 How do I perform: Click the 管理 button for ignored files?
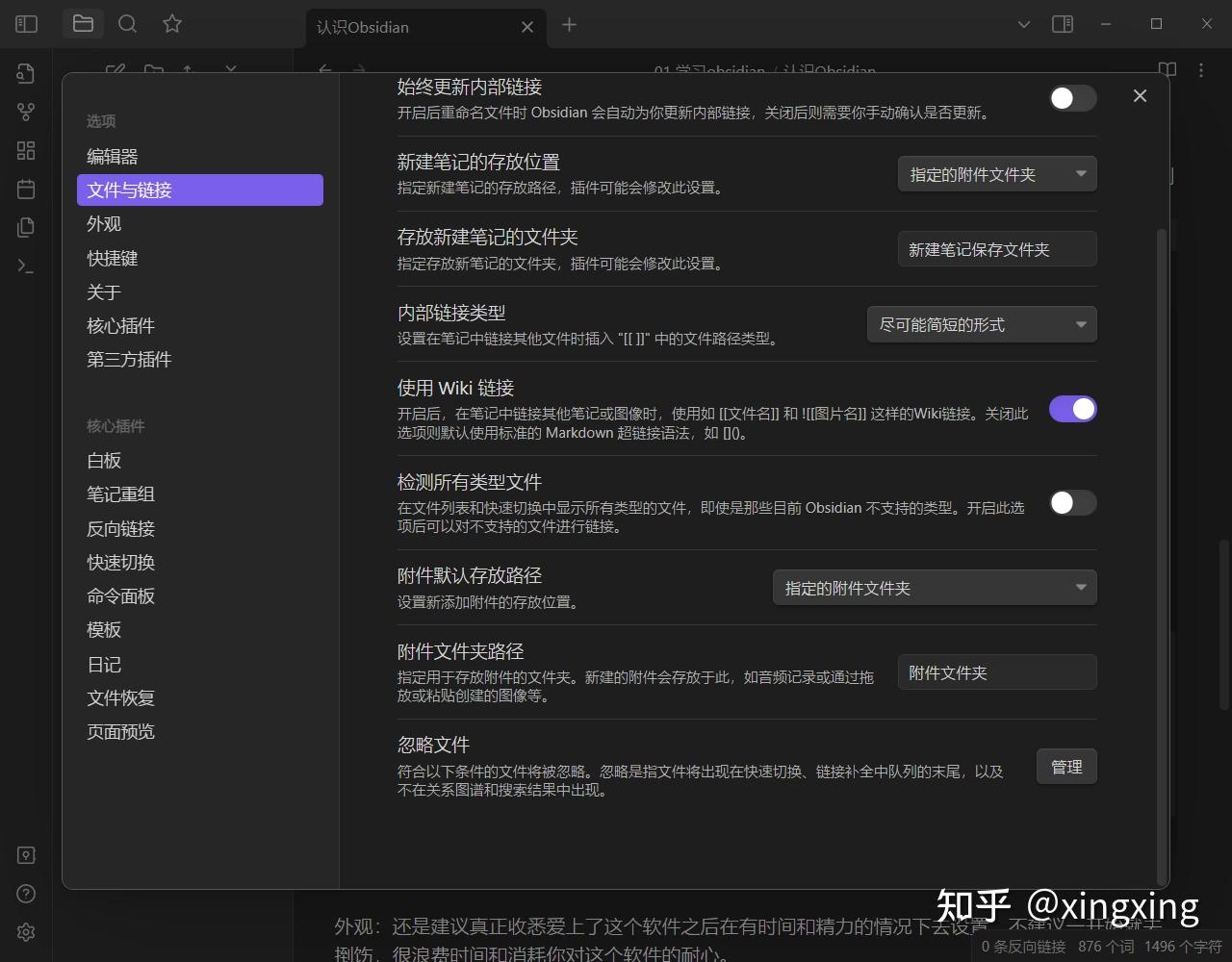pos(1065,766)
